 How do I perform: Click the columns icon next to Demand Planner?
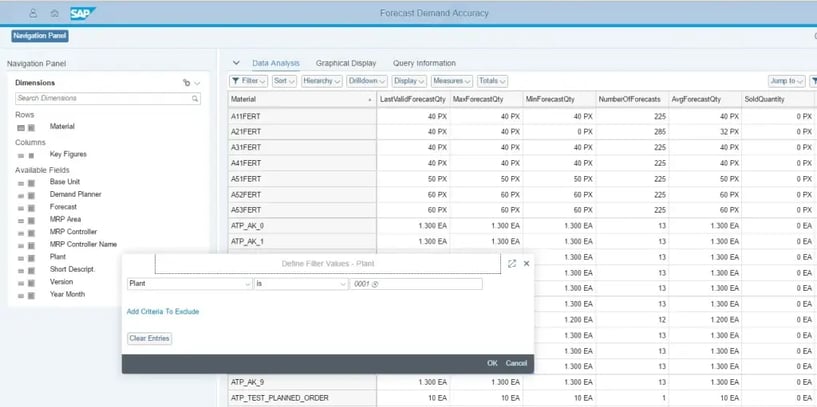point(31,195)
